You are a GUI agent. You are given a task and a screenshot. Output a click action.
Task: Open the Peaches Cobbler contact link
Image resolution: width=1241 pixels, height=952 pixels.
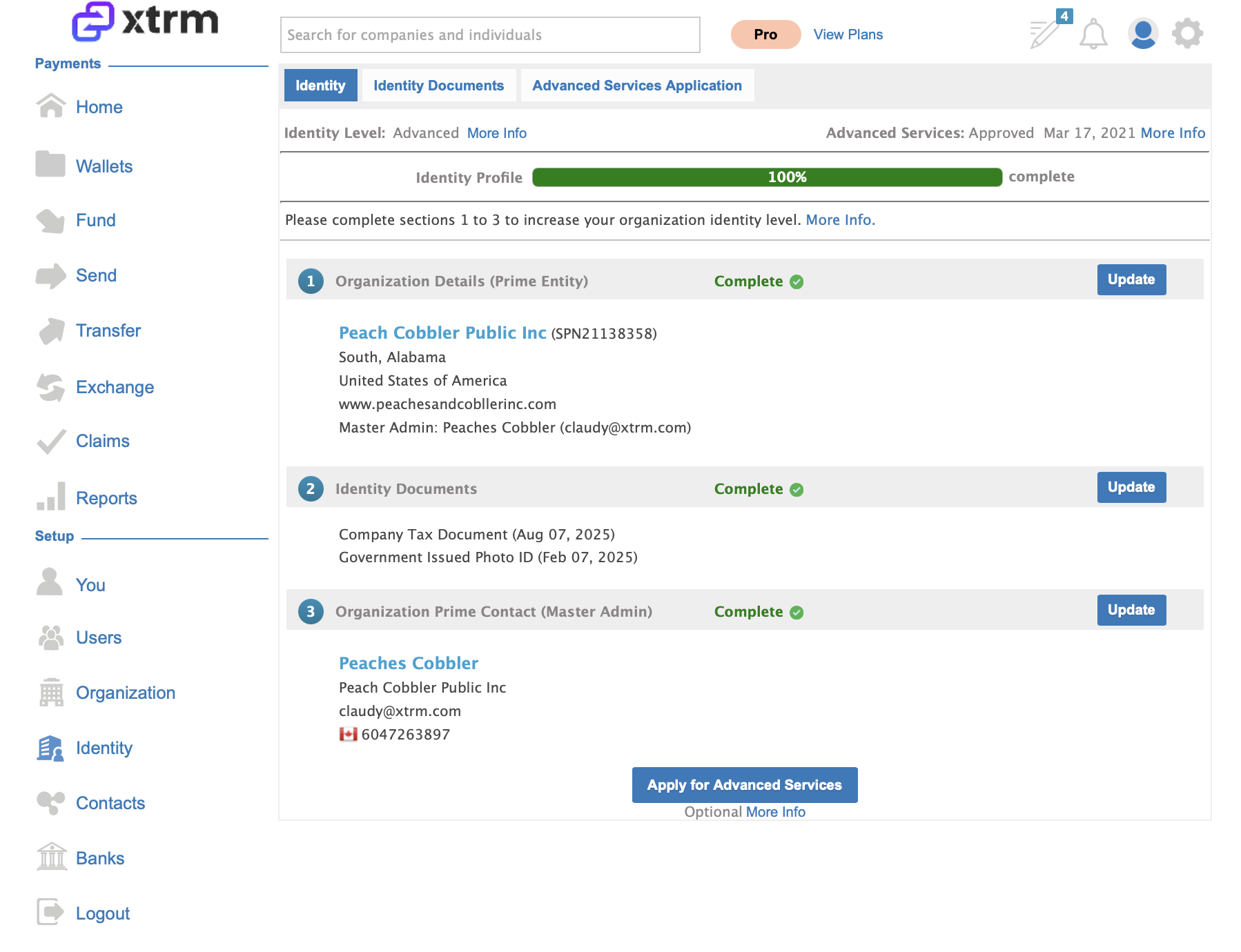[x=409, y=663]
